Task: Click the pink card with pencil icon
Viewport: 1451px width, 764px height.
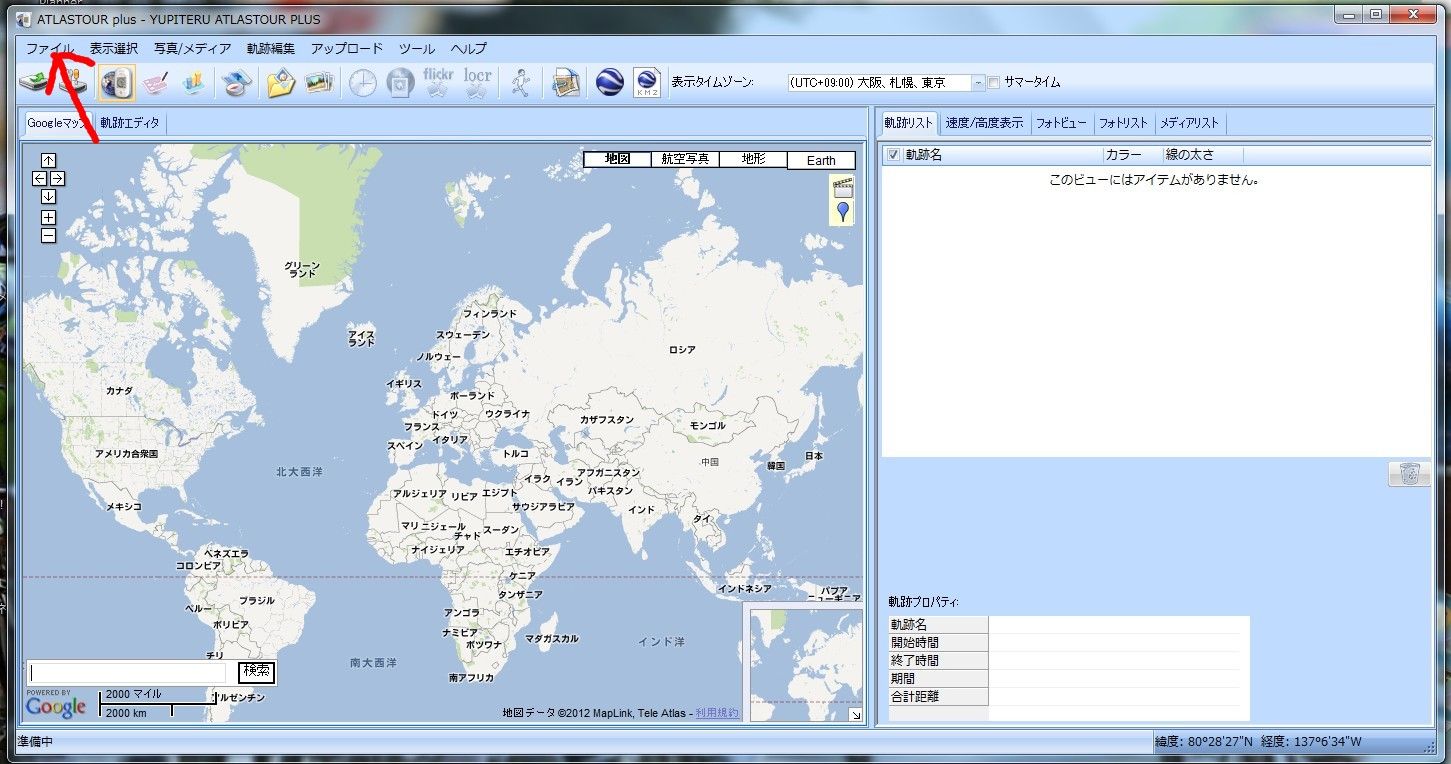Action: tap(154, 83)
